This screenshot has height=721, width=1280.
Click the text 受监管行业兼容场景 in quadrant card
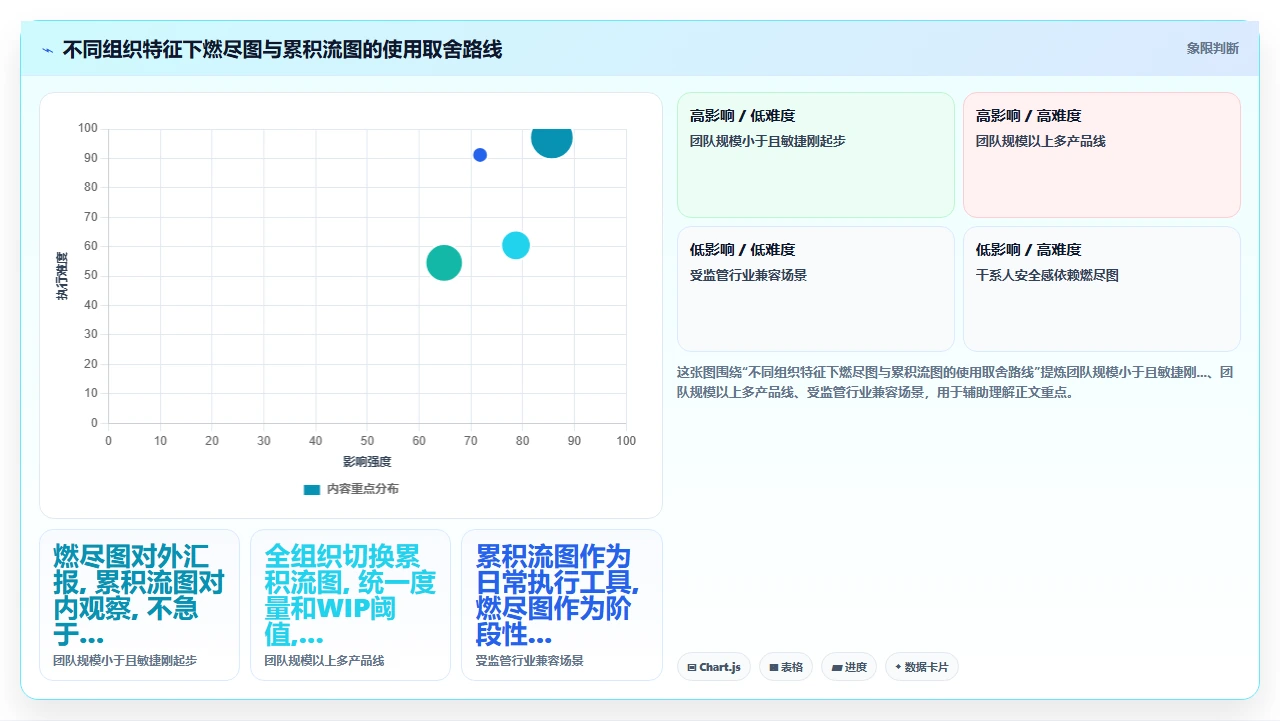pos(748,275)
